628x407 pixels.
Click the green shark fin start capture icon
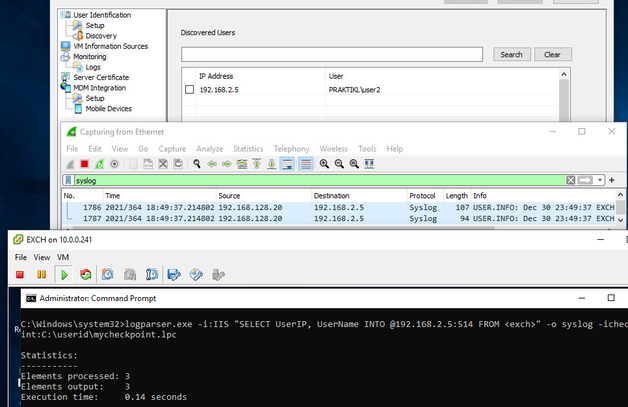tap(71, 164)
